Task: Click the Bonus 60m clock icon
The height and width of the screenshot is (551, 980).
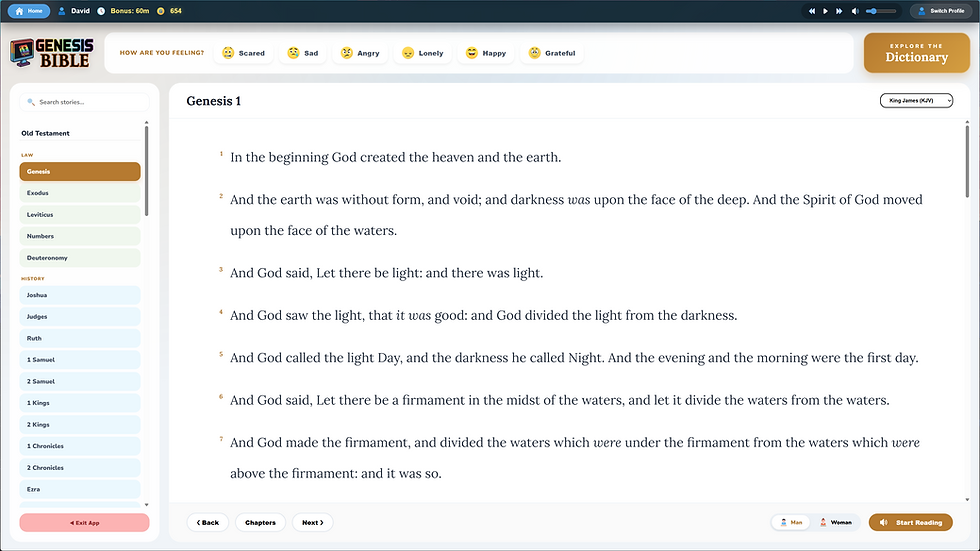Action: click(x=101, y=11)
